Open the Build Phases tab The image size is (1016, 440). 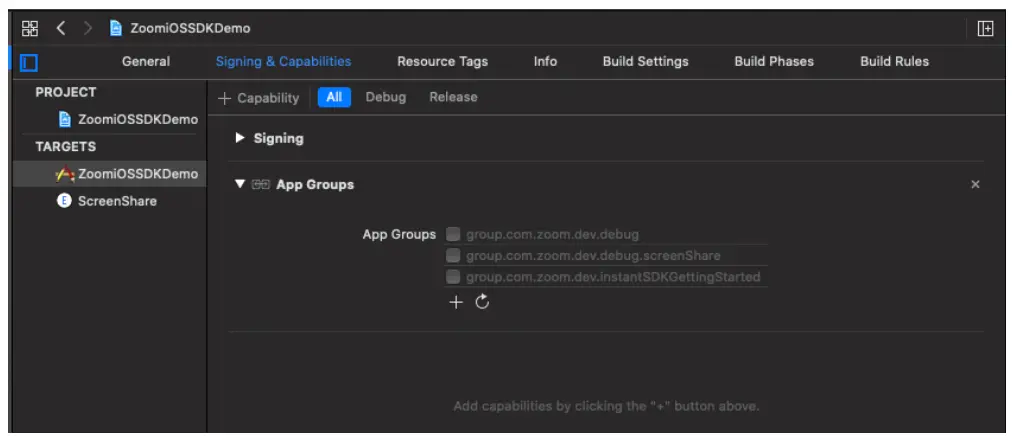[x=773, y=62]
